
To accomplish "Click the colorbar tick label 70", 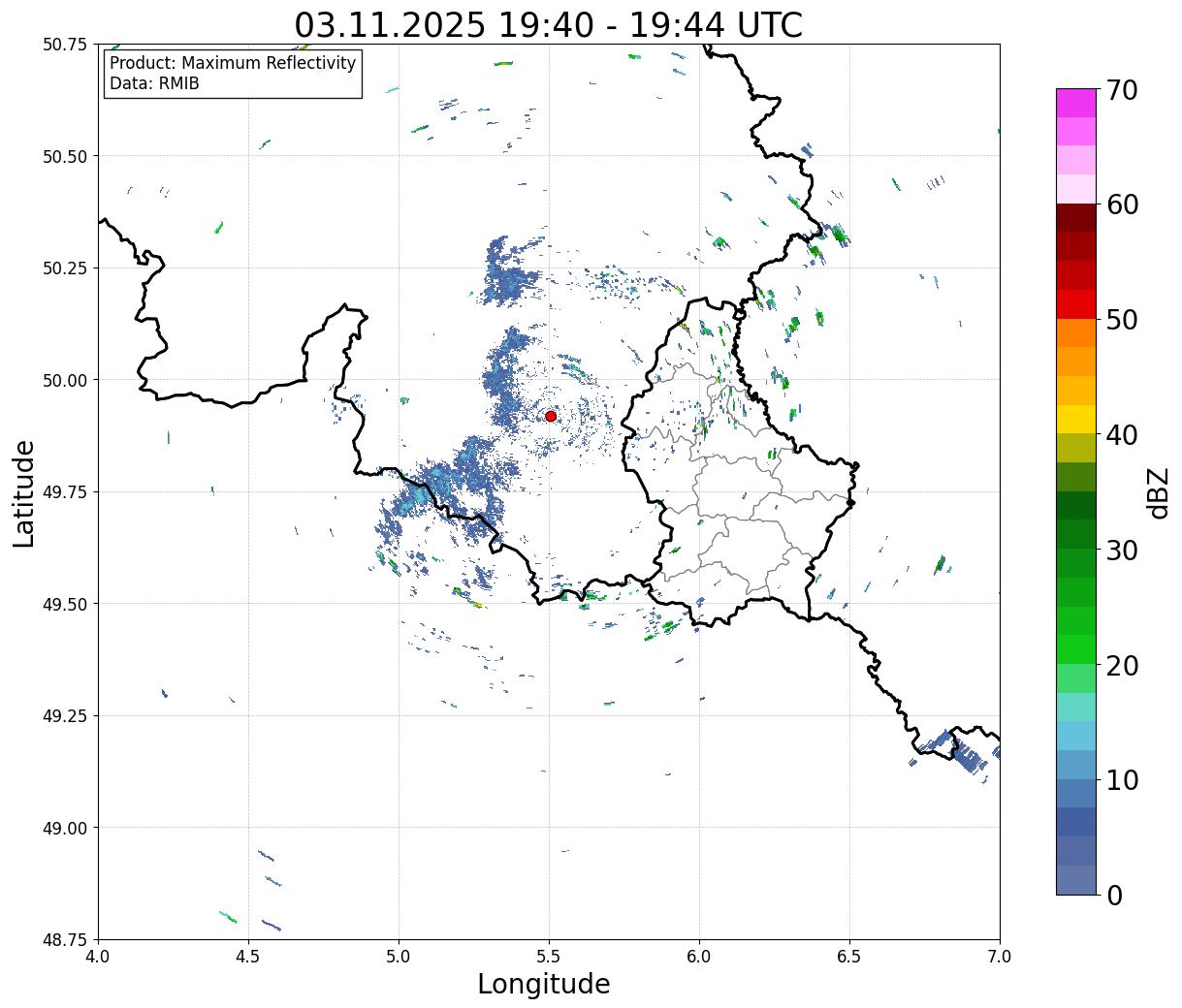I will pos(1122,90).
